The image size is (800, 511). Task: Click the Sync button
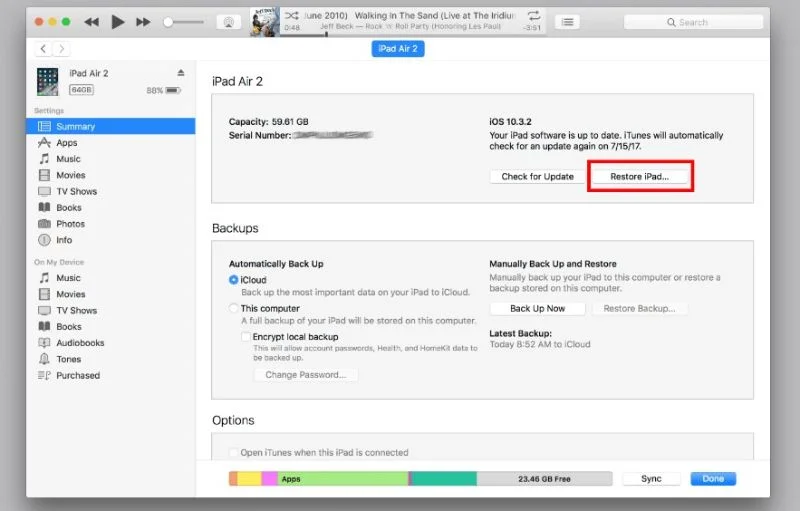[651, 478]
